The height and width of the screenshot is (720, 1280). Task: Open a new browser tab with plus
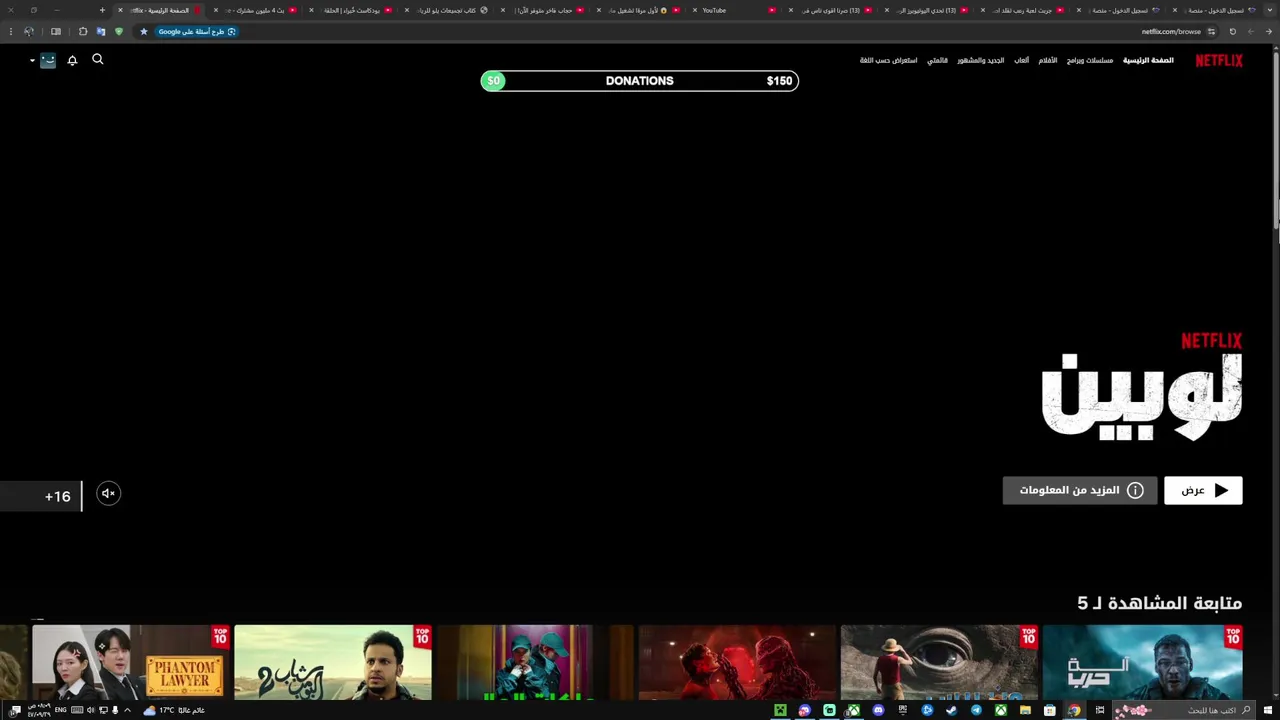(102, 10)
